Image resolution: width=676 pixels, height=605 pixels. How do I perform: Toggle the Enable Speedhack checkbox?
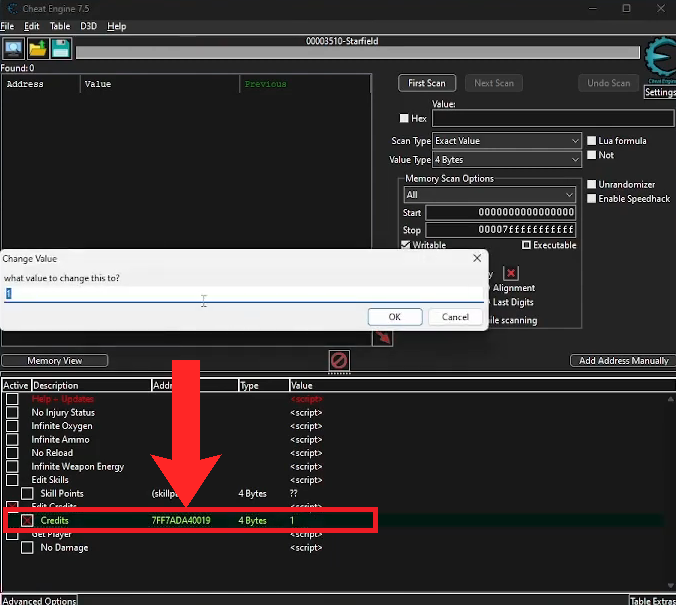(591, 199)
